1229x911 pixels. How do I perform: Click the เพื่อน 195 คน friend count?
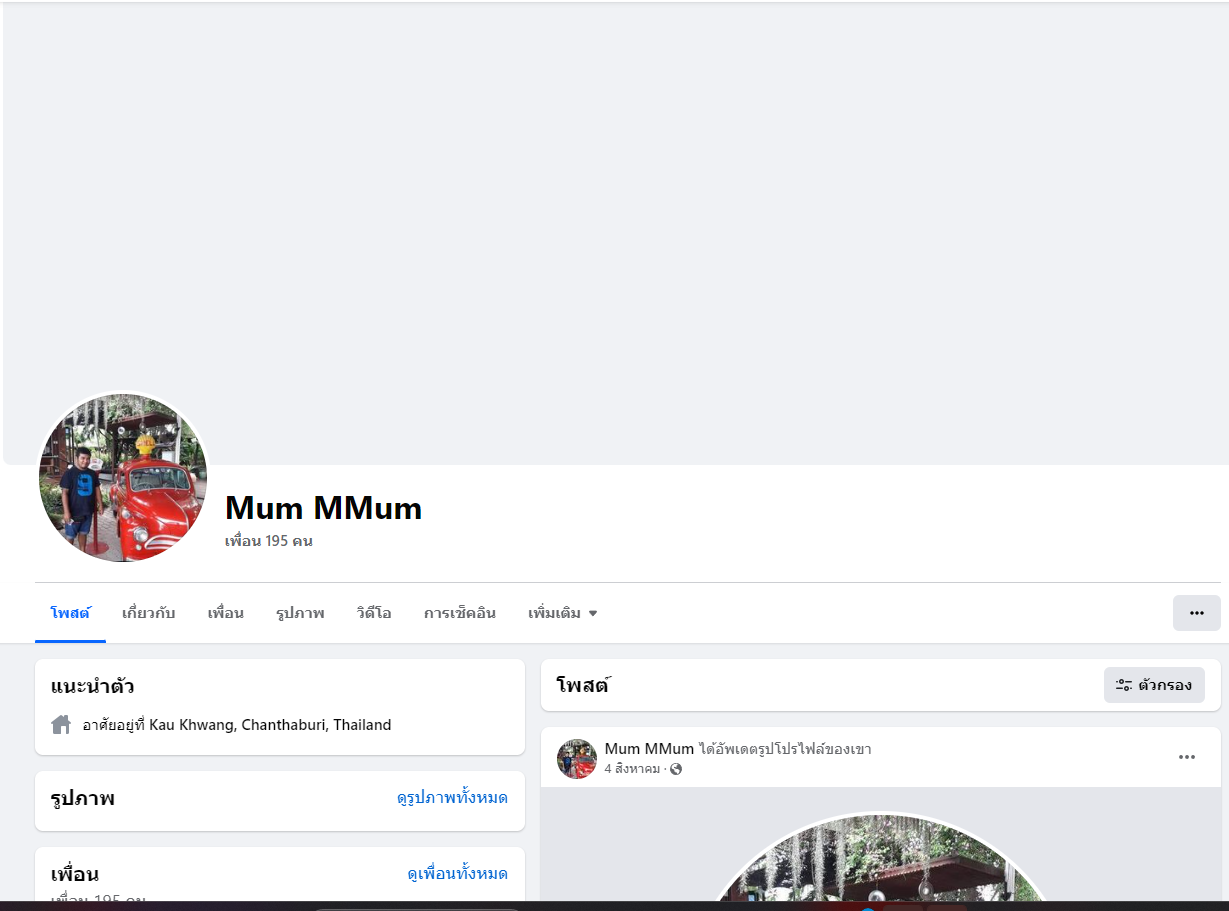tap(269, 541)
